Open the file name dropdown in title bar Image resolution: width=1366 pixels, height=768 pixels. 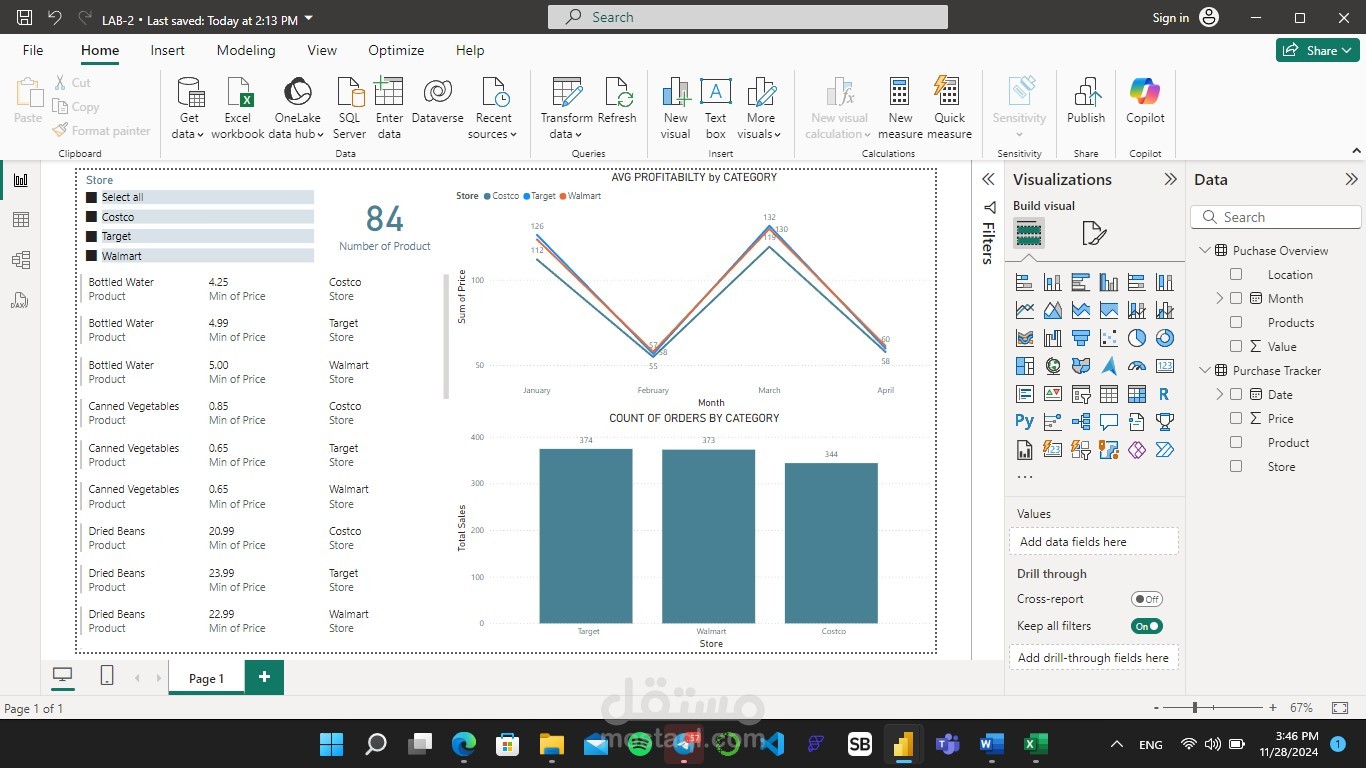pyautogui.click(x=308, y=19)
